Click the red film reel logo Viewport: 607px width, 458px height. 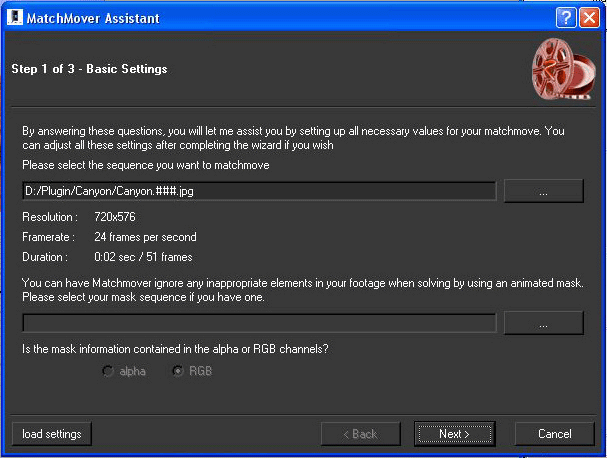563,69
